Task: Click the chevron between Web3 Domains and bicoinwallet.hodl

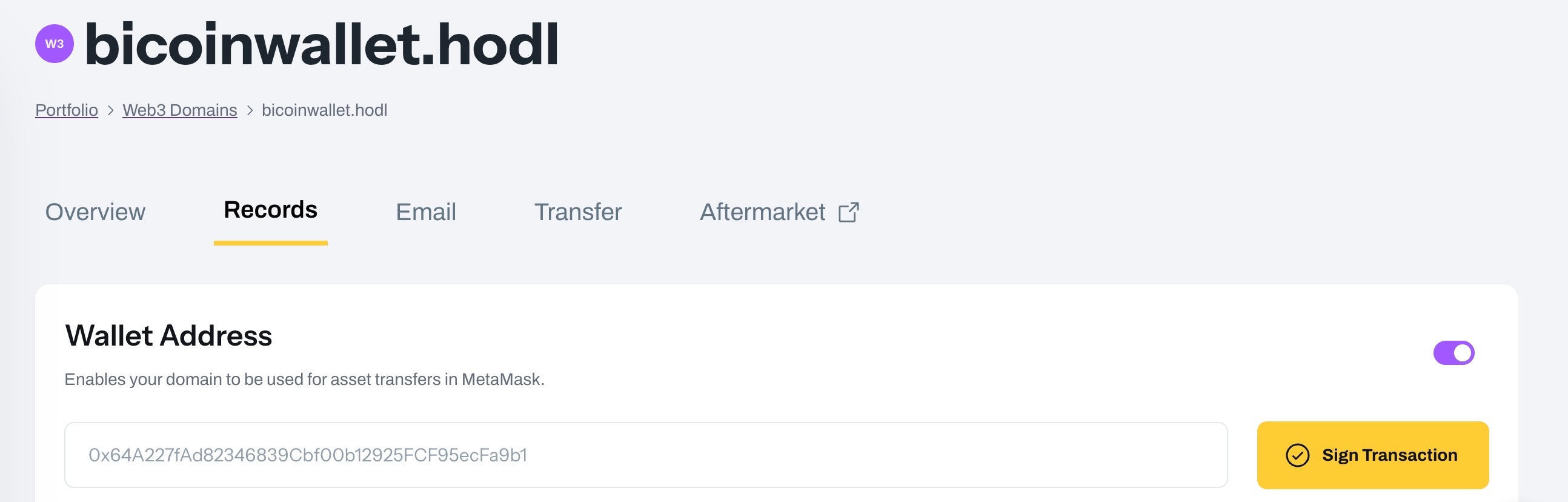Action: click(x=250, y=110)
